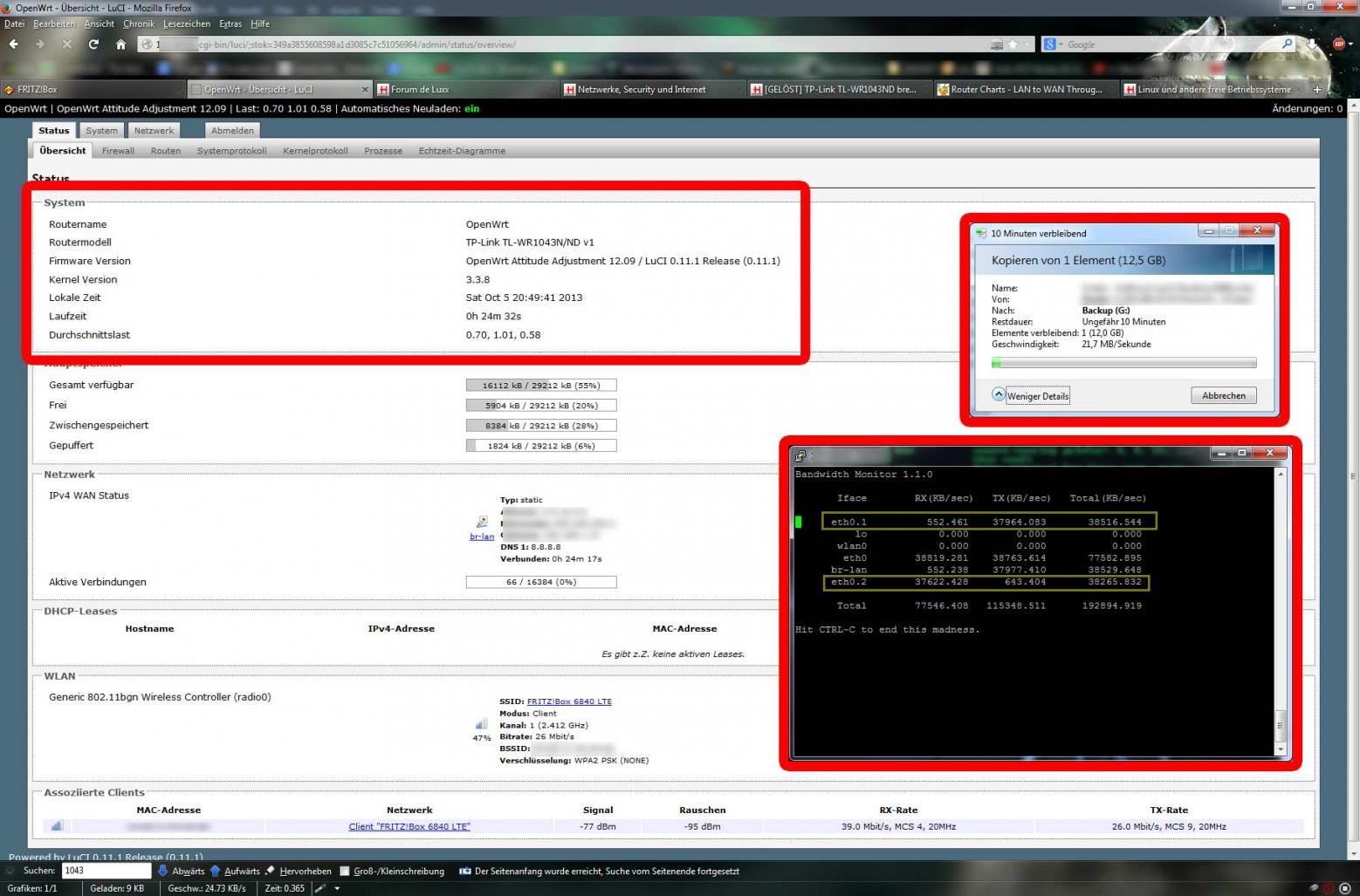
Task: Open the Bearbeiten menu
Action: [x=54, y=24]
